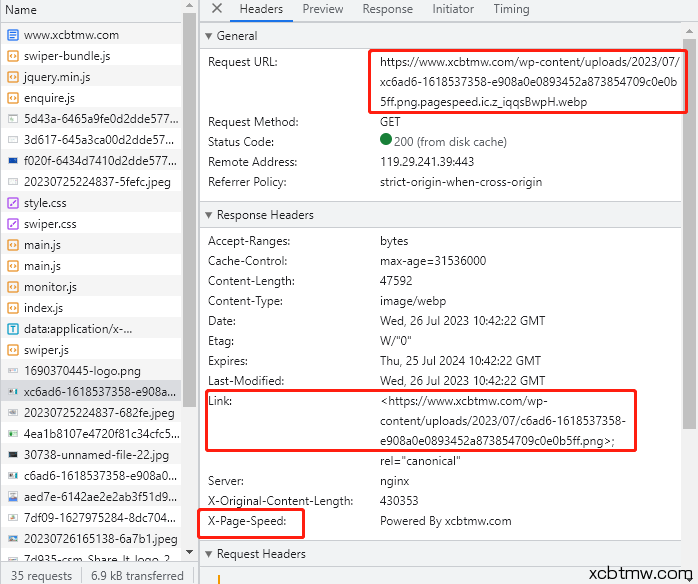
Task: Click script icon next to jquery.min.js
Action: pyautogui.click(x=13, y=77)
